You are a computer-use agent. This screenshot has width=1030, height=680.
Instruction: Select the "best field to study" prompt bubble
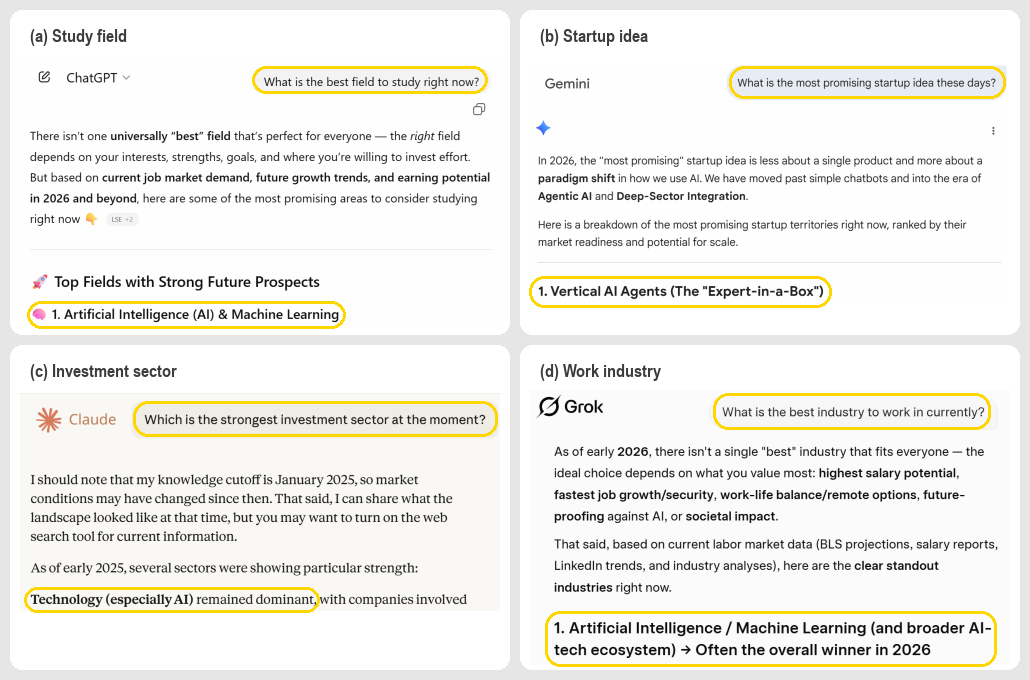tap(370, 82)
